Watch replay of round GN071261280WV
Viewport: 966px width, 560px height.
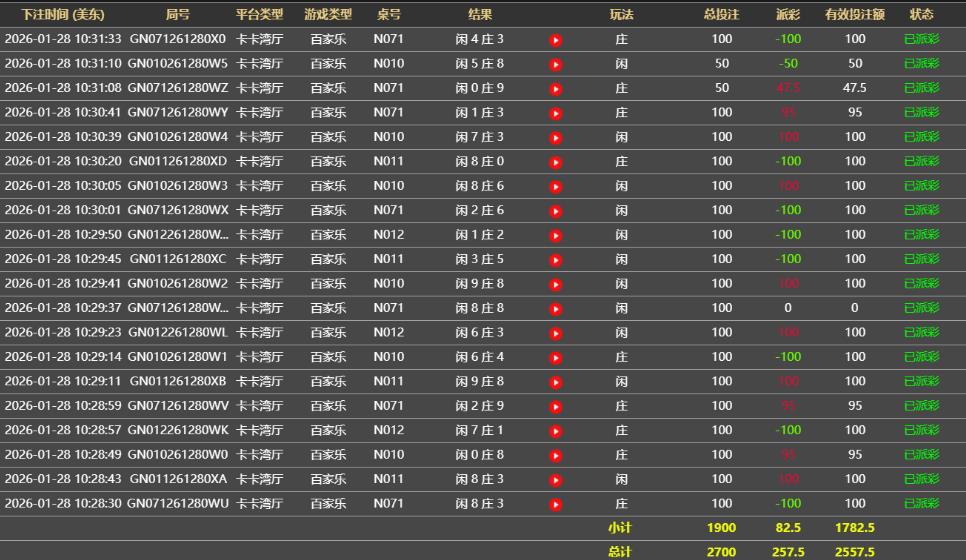click(556, 406)
